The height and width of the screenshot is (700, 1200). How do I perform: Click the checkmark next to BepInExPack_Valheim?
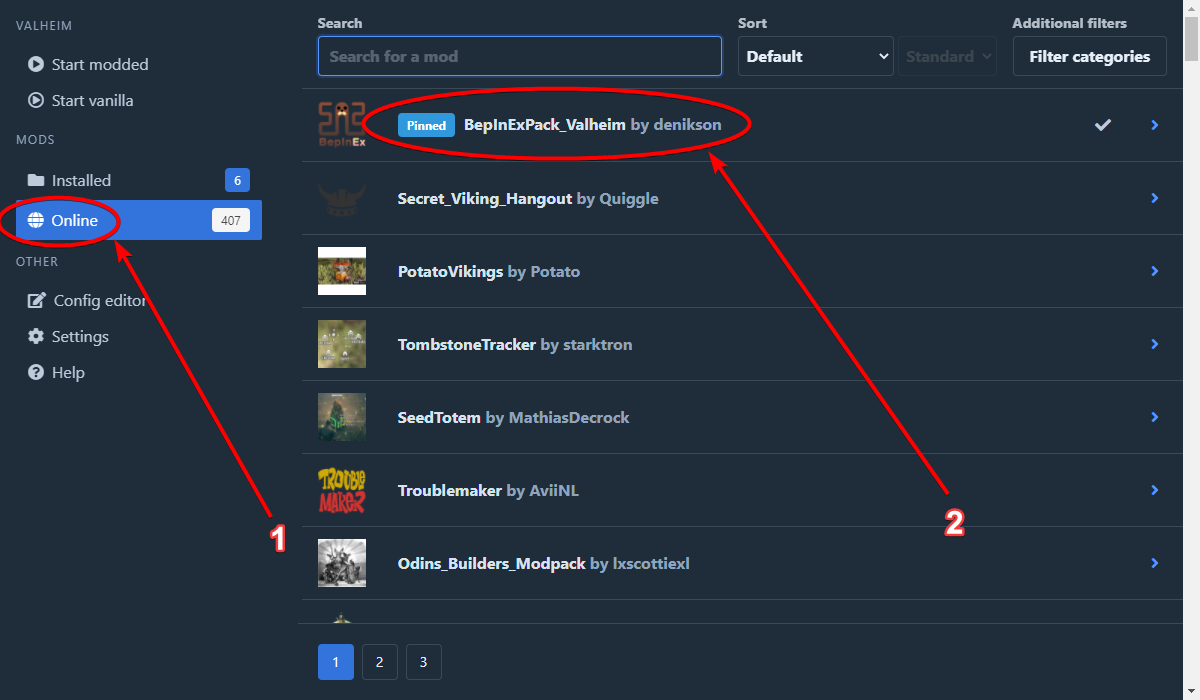pos(1103,125)
